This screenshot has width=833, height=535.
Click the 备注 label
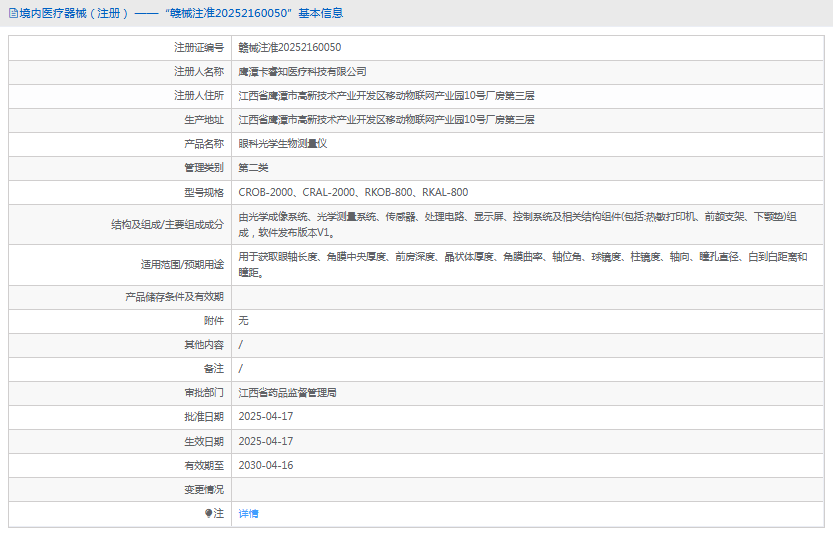click(x=214, y=369)
